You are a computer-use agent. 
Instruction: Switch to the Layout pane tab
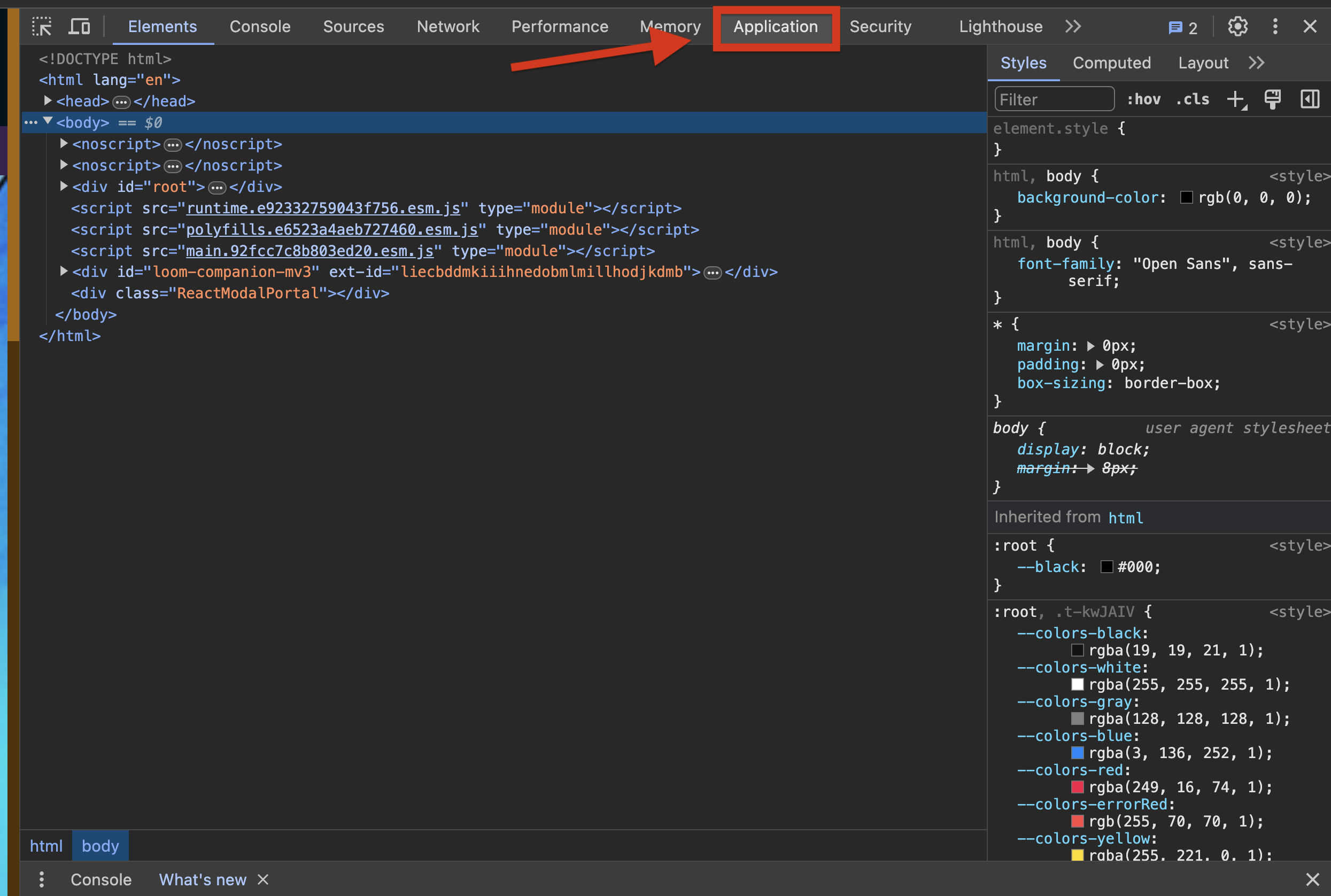point(1203,63)
